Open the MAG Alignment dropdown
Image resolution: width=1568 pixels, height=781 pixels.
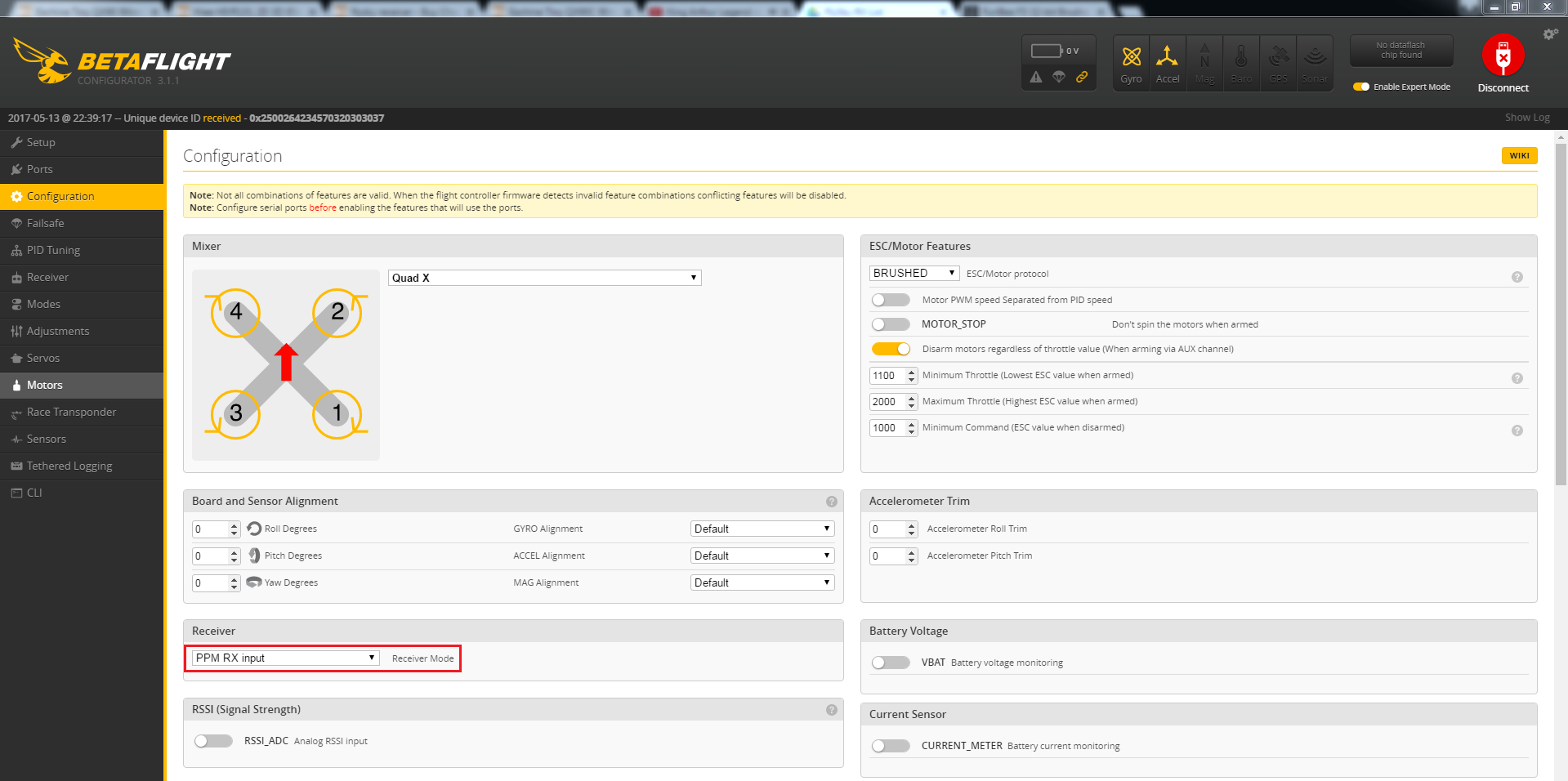coord(762,582)
